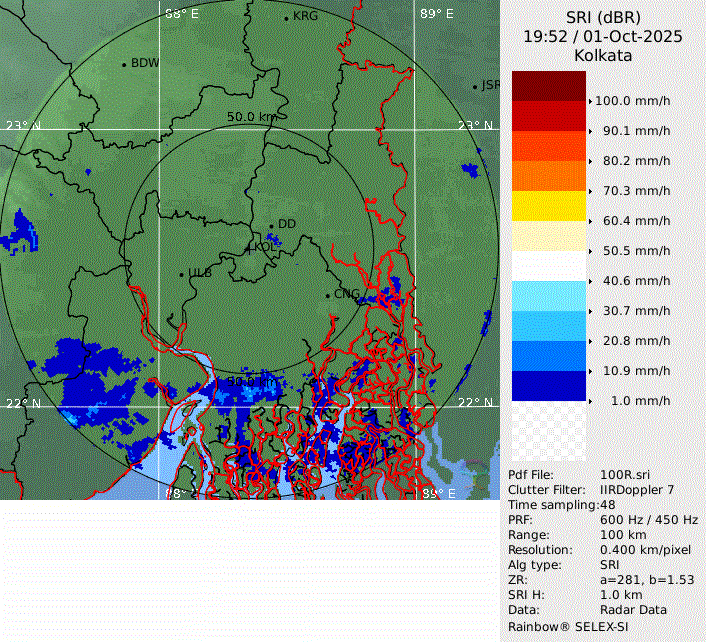Select the KRG station marker
Screen dimensions: 706x642
286,18
